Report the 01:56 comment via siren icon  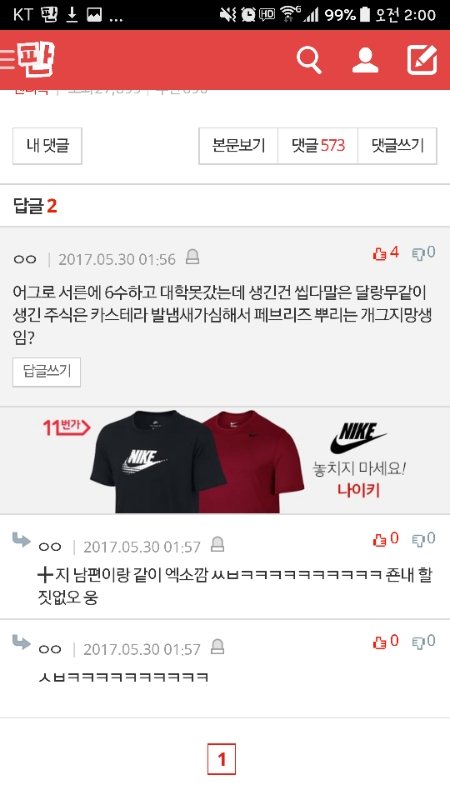pyautogui.click(x=192, y=257)
